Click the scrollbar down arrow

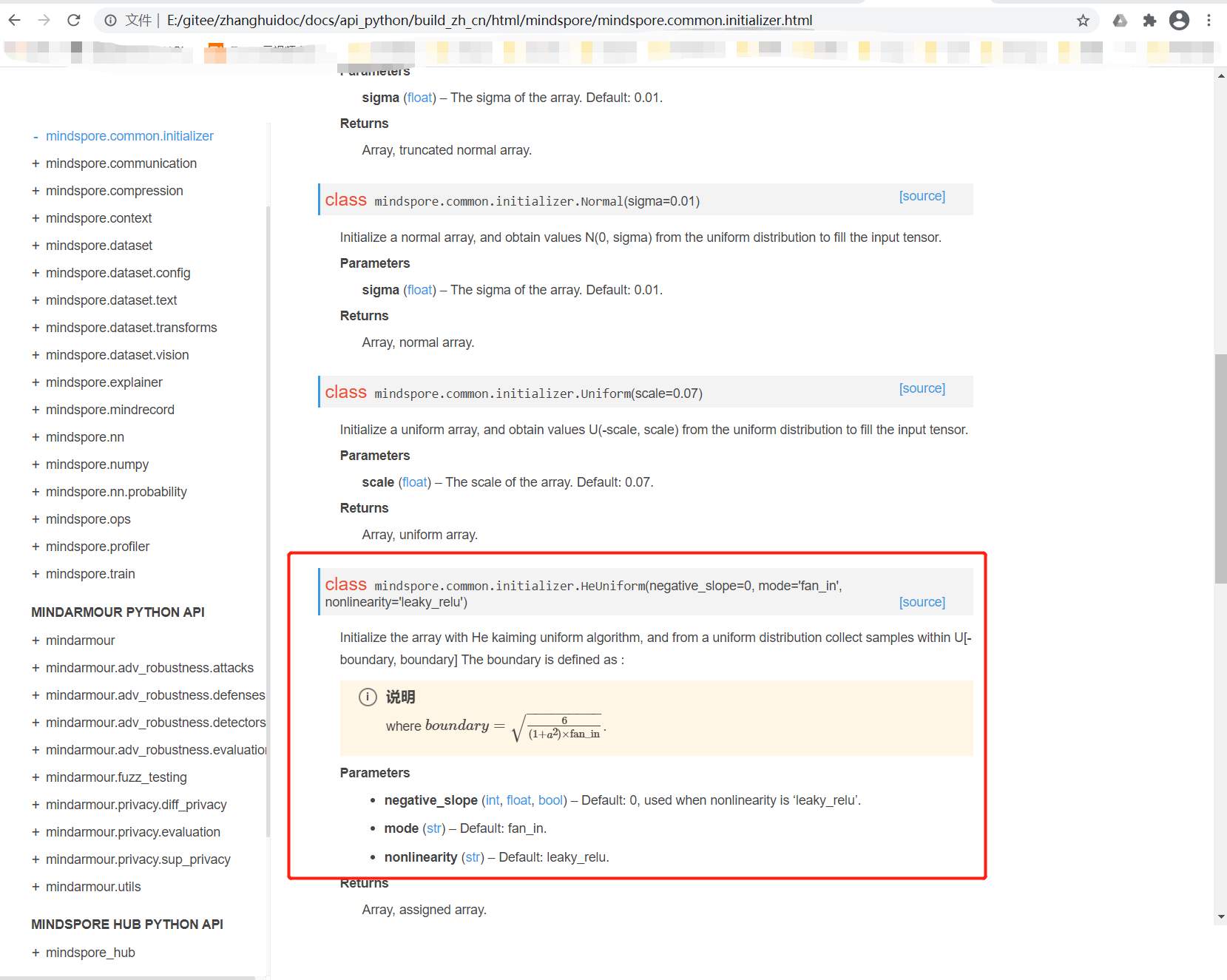[x=1220, y=917]
